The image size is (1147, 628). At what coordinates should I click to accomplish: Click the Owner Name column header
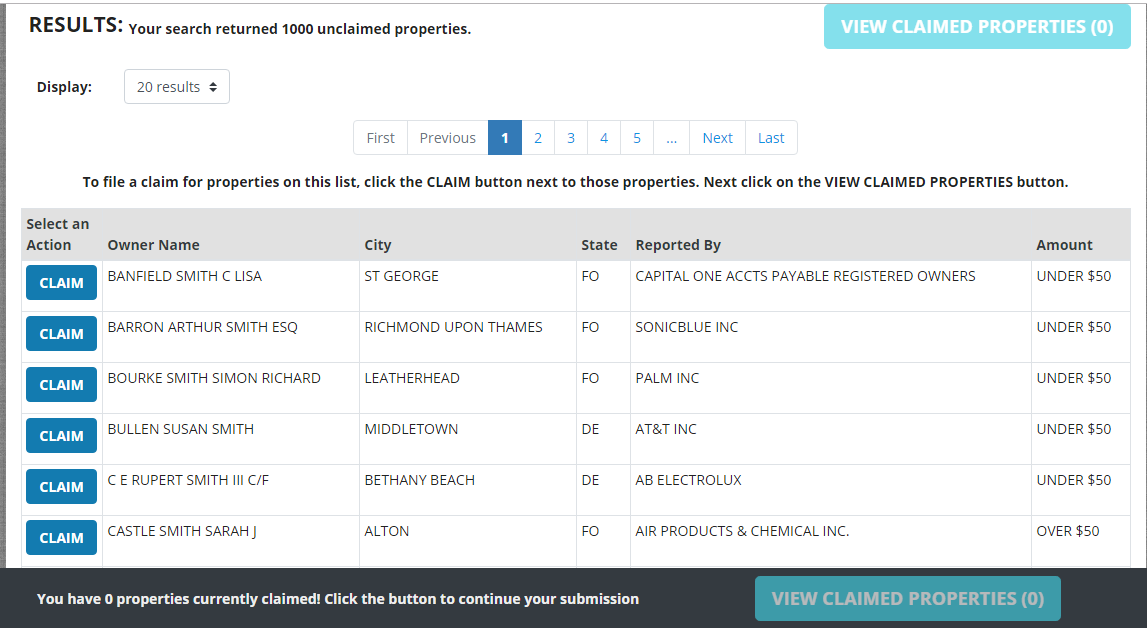tap(153, 244)
